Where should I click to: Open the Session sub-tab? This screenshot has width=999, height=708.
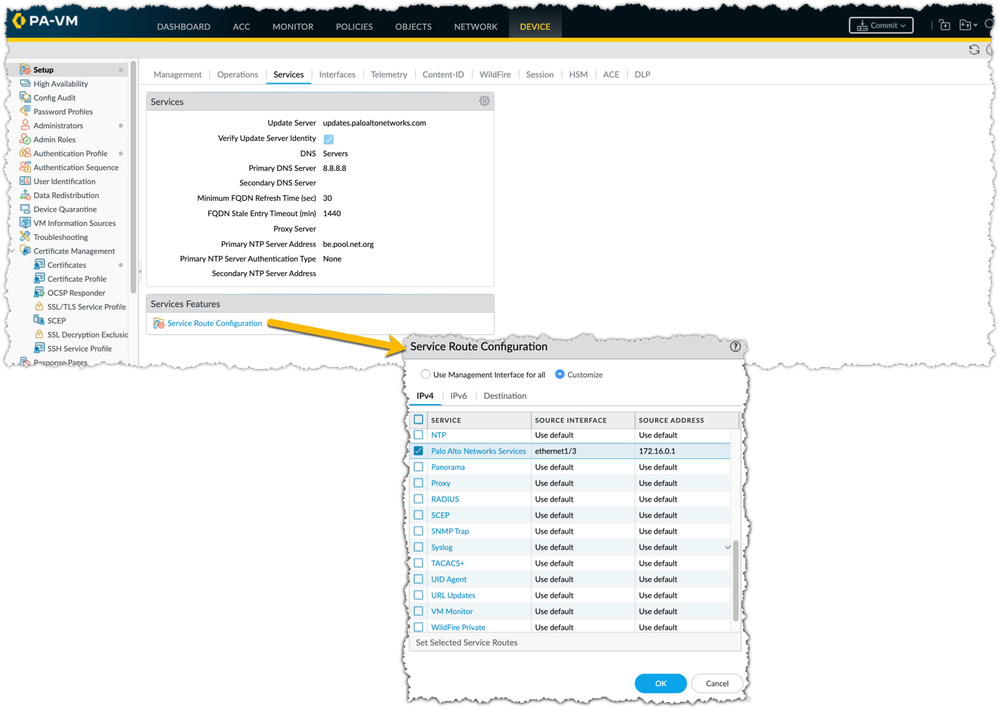(540, 75)
